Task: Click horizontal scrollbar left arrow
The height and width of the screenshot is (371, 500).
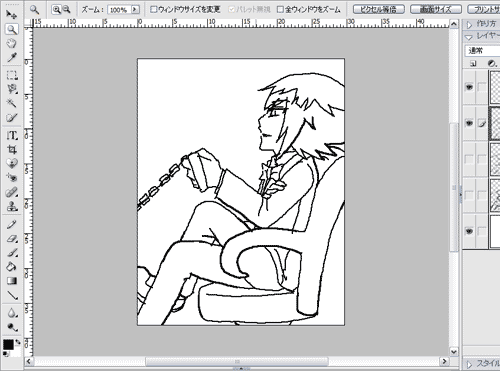Action: tap(29, 361)
